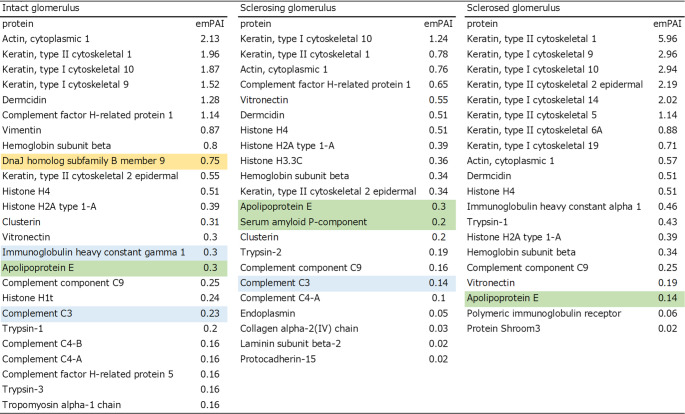Screen dimensions: 685x414
Task: Click the emPAI value 0.78
Action: (438, 54)
